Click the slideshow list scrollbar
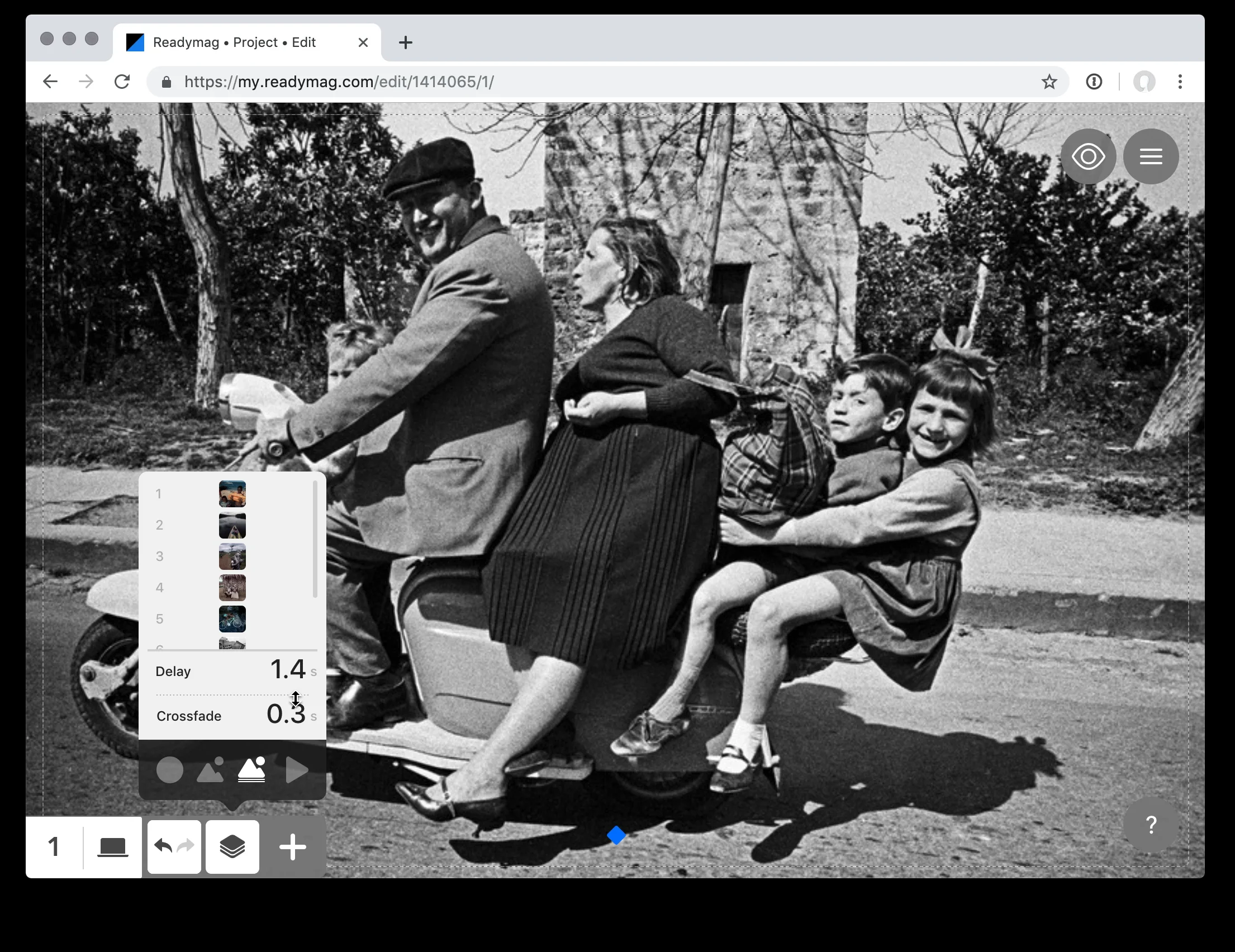Image resolution: width=1235 pixels, height=952 pixels. [315, 539]
